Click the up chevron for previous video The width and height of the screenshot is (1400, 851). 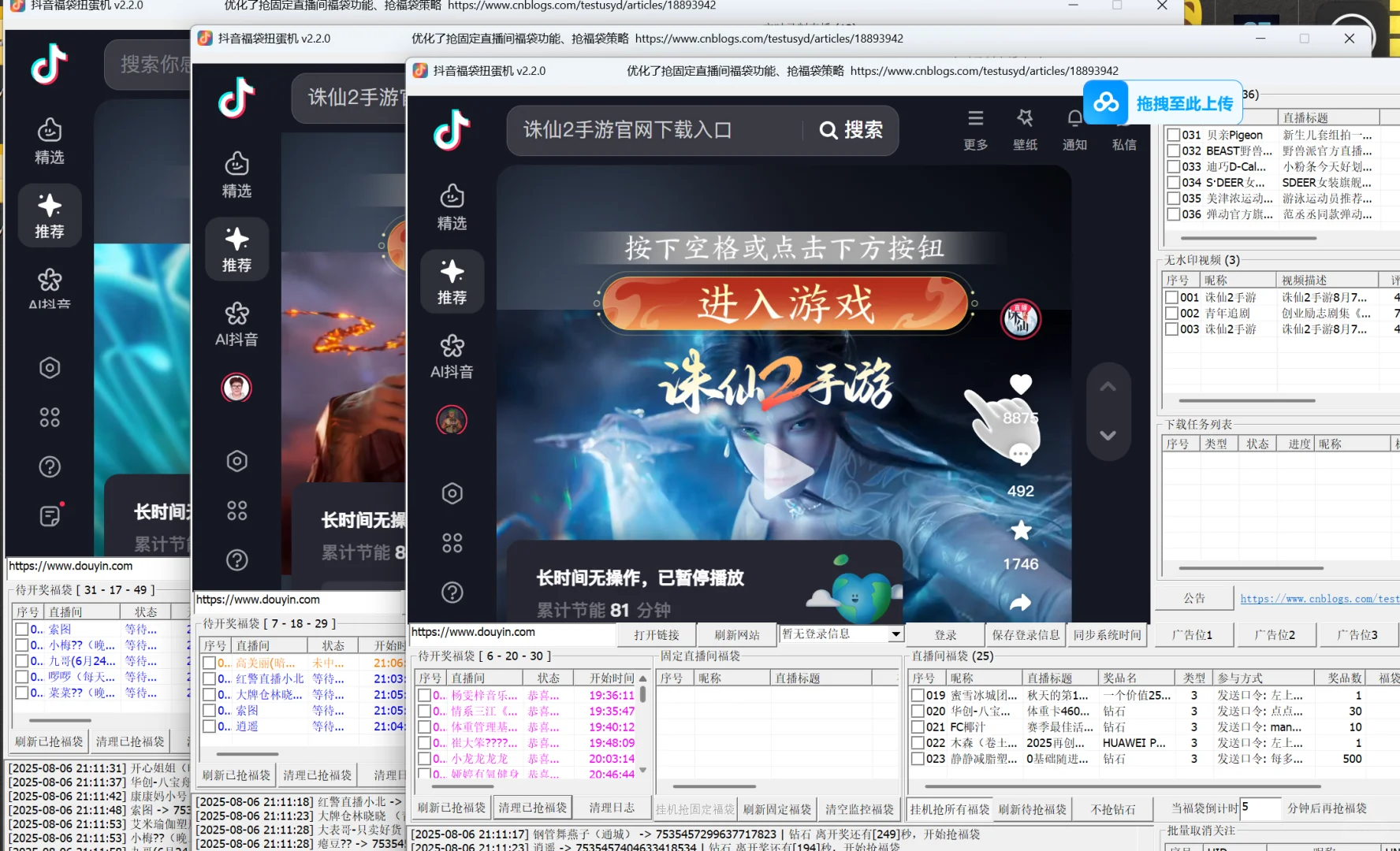tap(1108, 385)
